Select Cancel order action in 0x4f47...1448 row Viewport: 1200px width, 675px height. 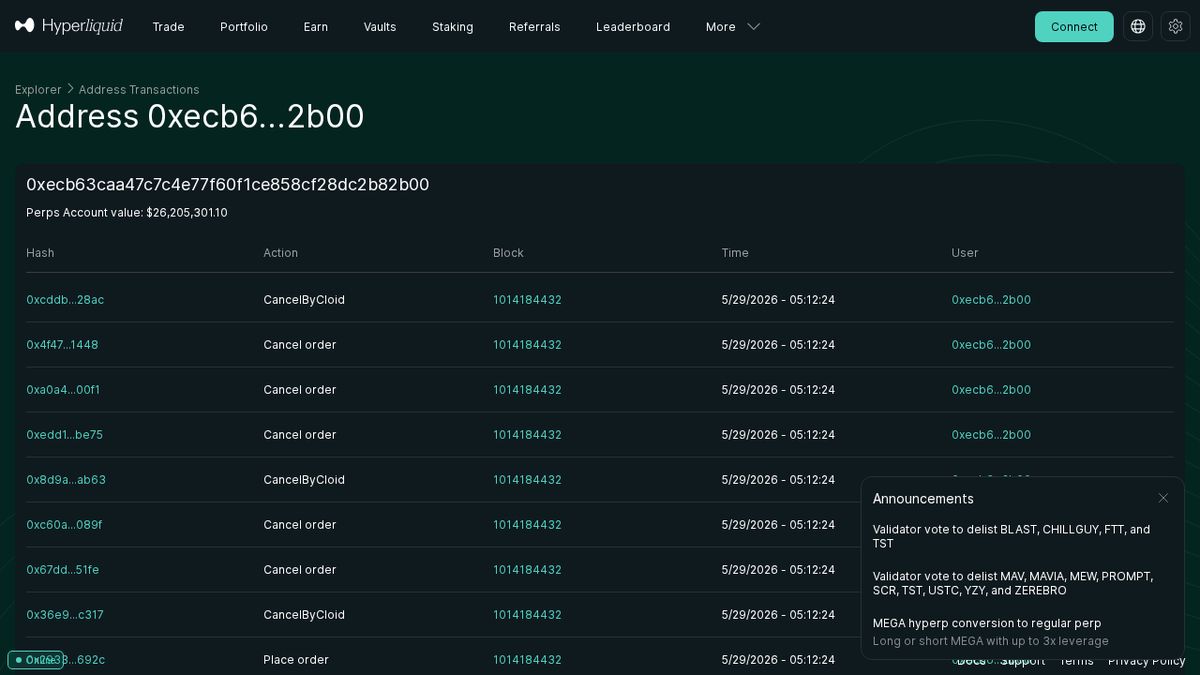[300, 345]
